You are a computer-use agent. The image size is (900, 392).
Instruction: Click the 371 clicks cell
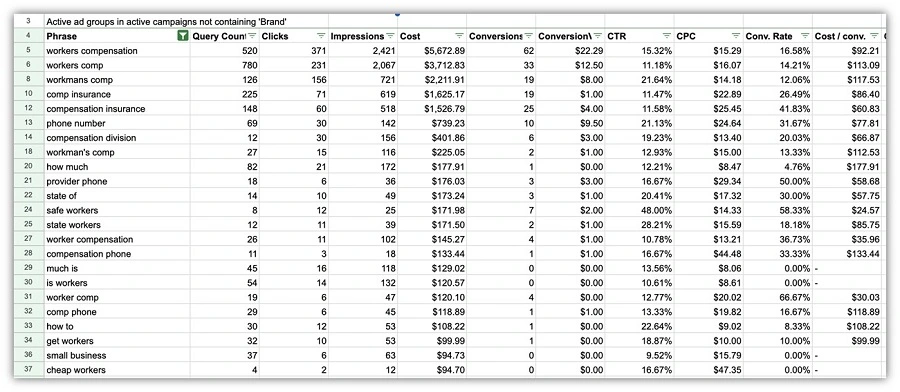pos(294,51)
